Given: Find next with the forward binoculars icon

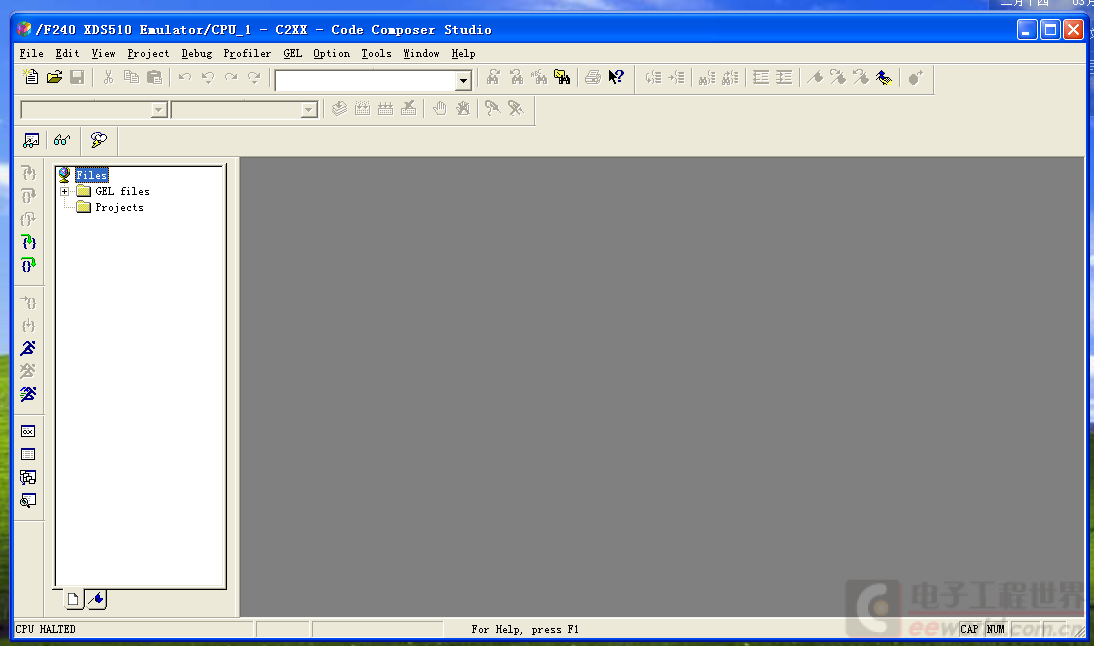Looking at the screenshot, I should pyautogui.click(x=493, y=77).
